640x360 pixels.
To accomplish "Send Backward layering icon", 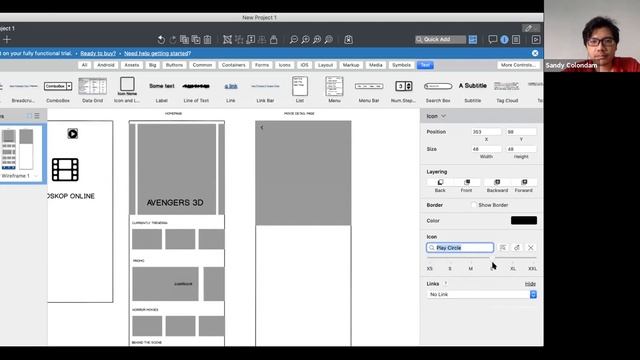I will [497, 182].
